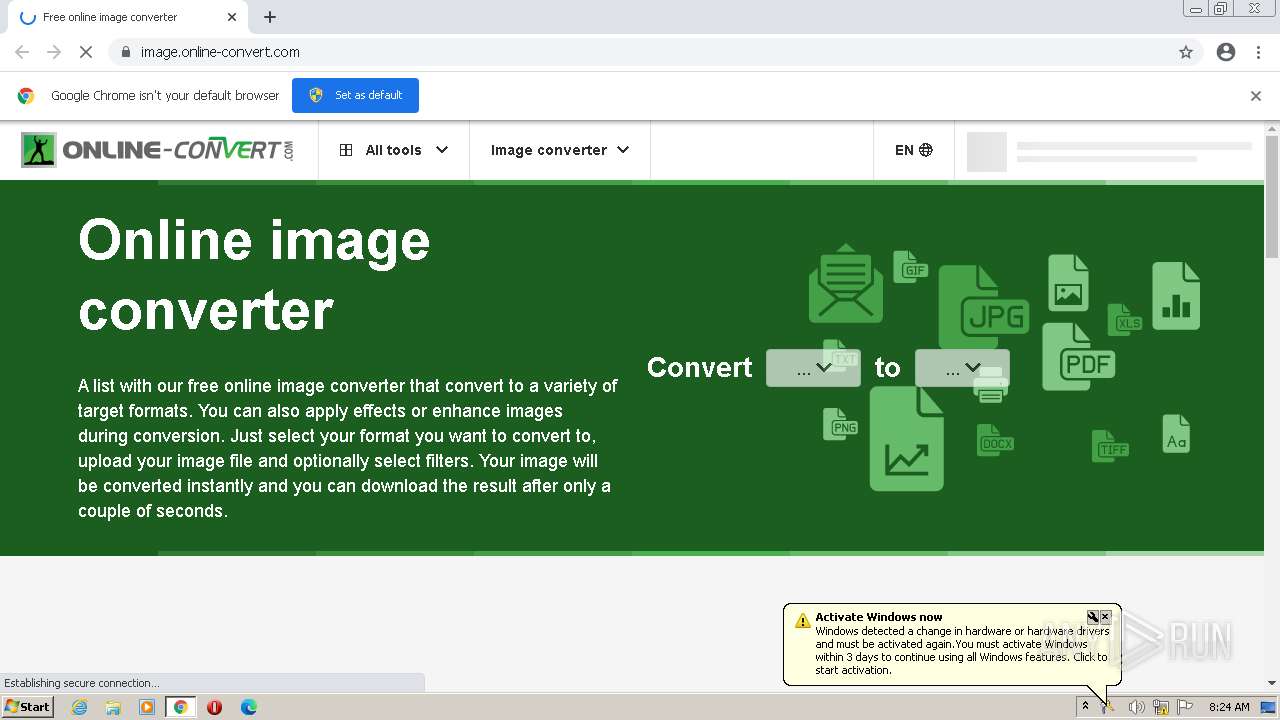
Task: Open the Windows Start menu
Action: click(27, 707)
